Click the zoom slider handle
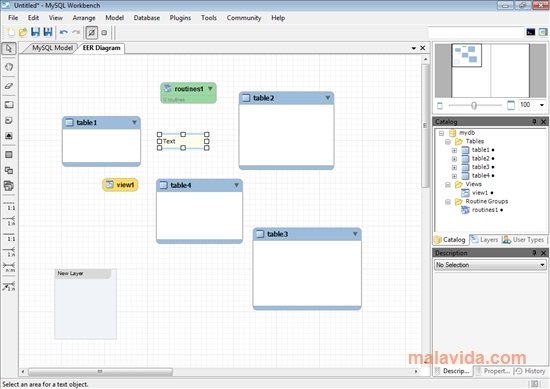Viewport: 550px width, 389px height. pos(474,105)
